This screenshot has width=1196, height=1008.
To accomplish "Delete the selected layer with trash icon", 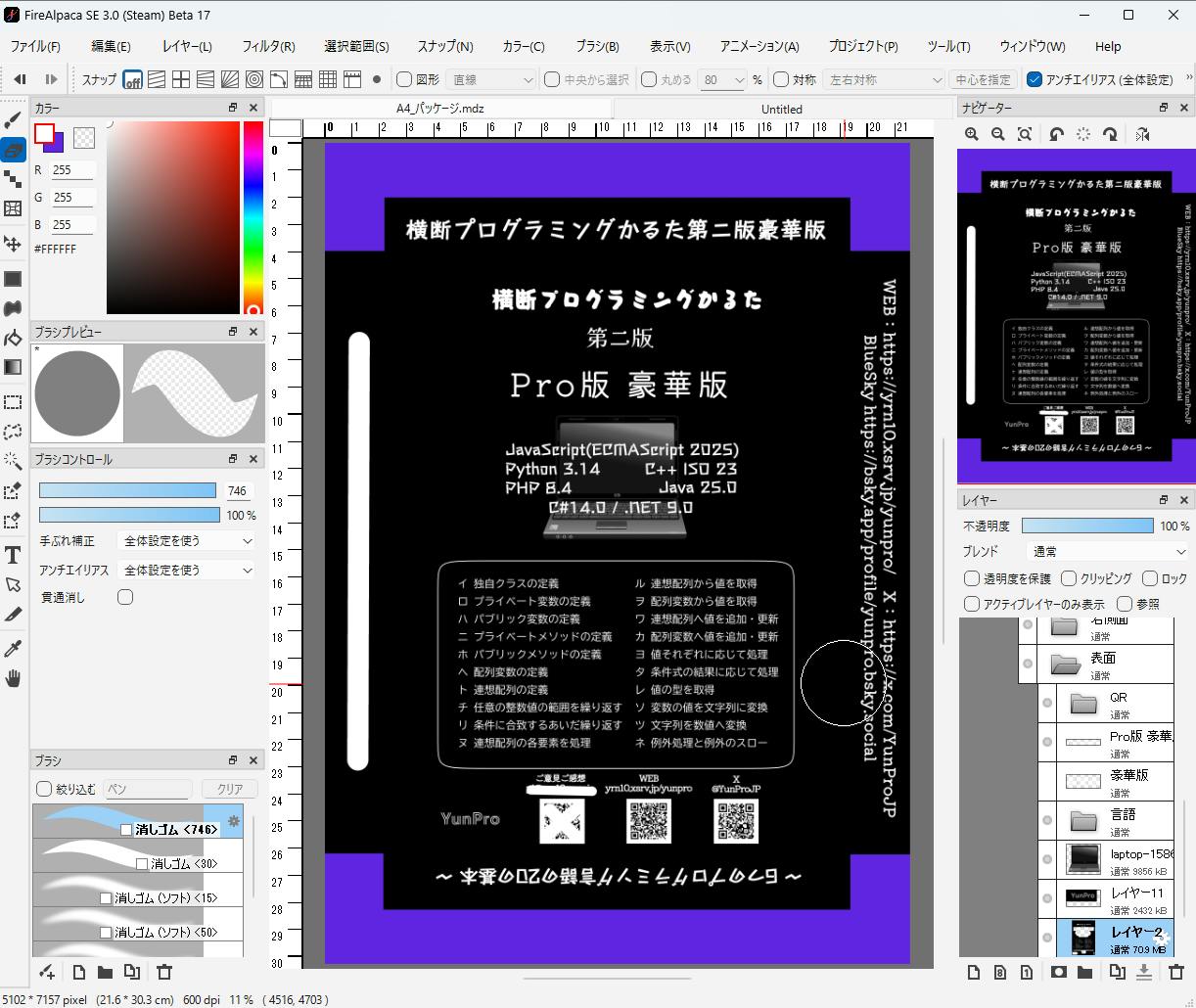I will click(1175, 972).
